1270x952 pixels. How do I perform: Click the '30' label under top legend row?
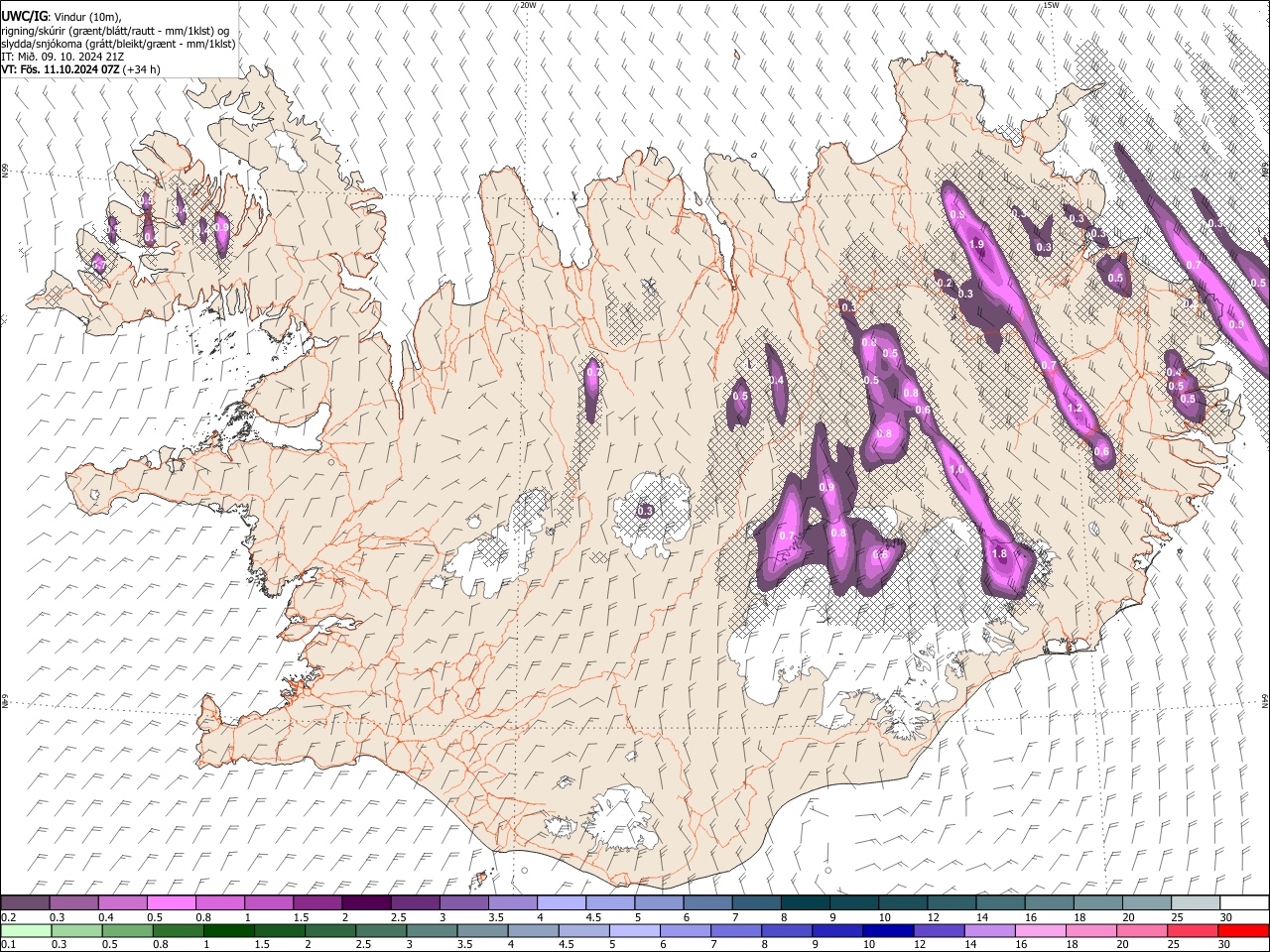[x=1225, y=917]
